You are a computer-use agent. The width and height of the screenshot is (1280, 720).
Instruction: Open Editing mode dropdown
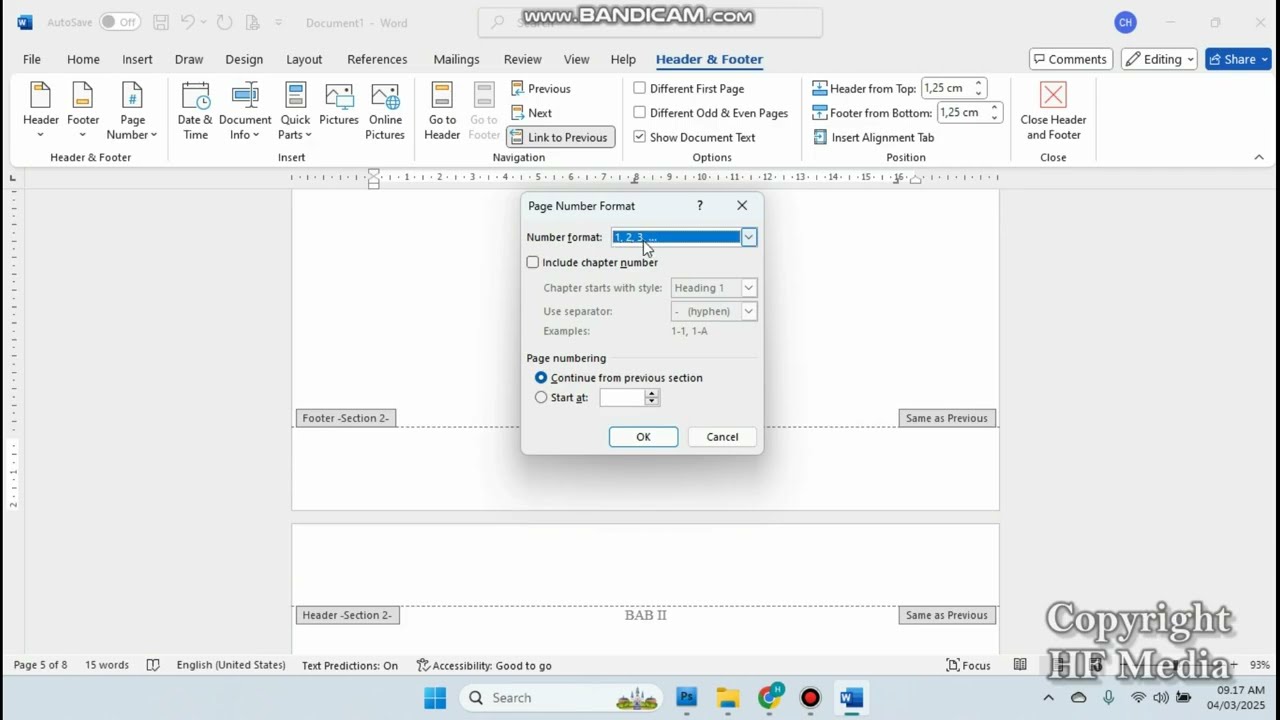[x=1160, y=59]
